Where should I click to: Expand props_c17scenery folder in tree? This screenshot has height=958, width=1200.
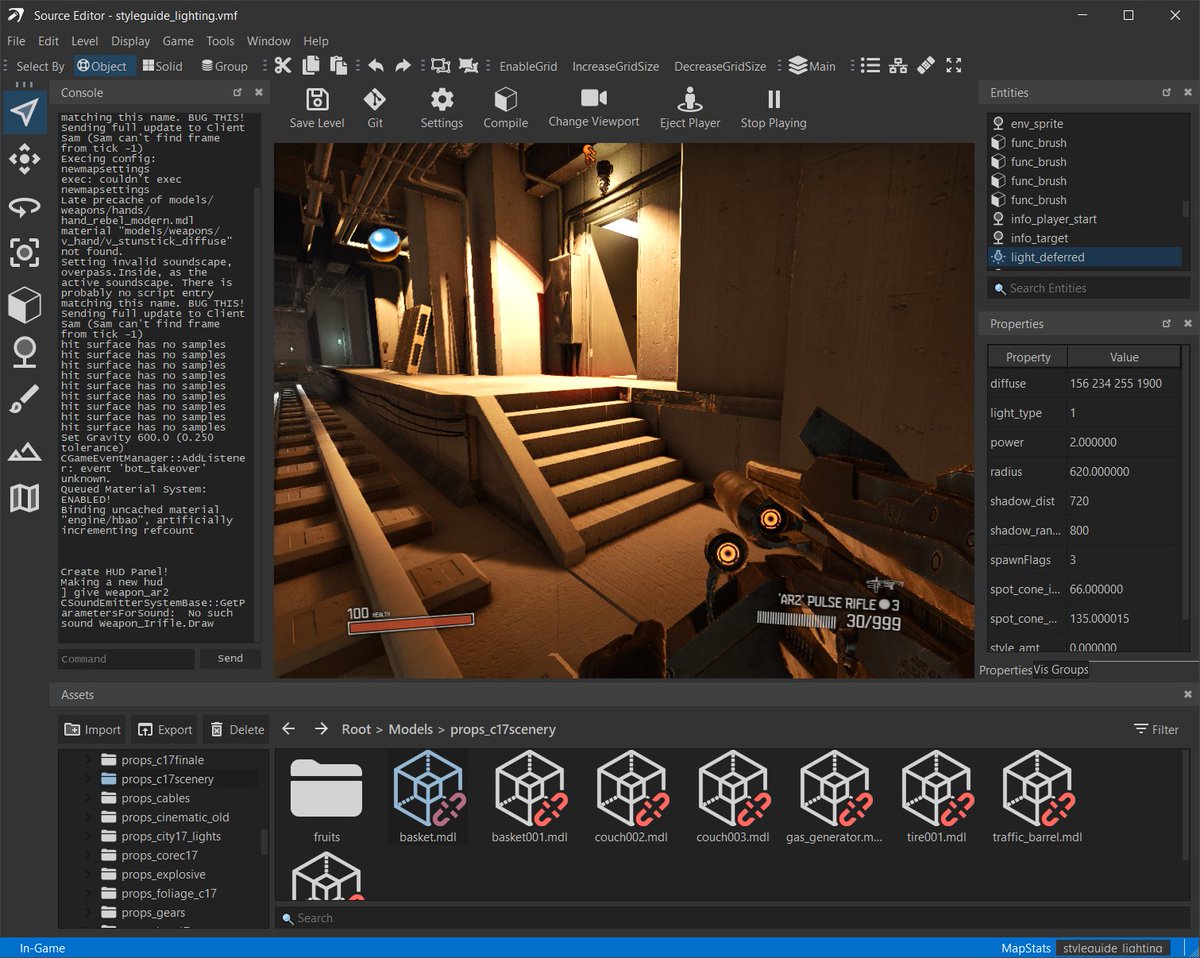click(88, 779)
